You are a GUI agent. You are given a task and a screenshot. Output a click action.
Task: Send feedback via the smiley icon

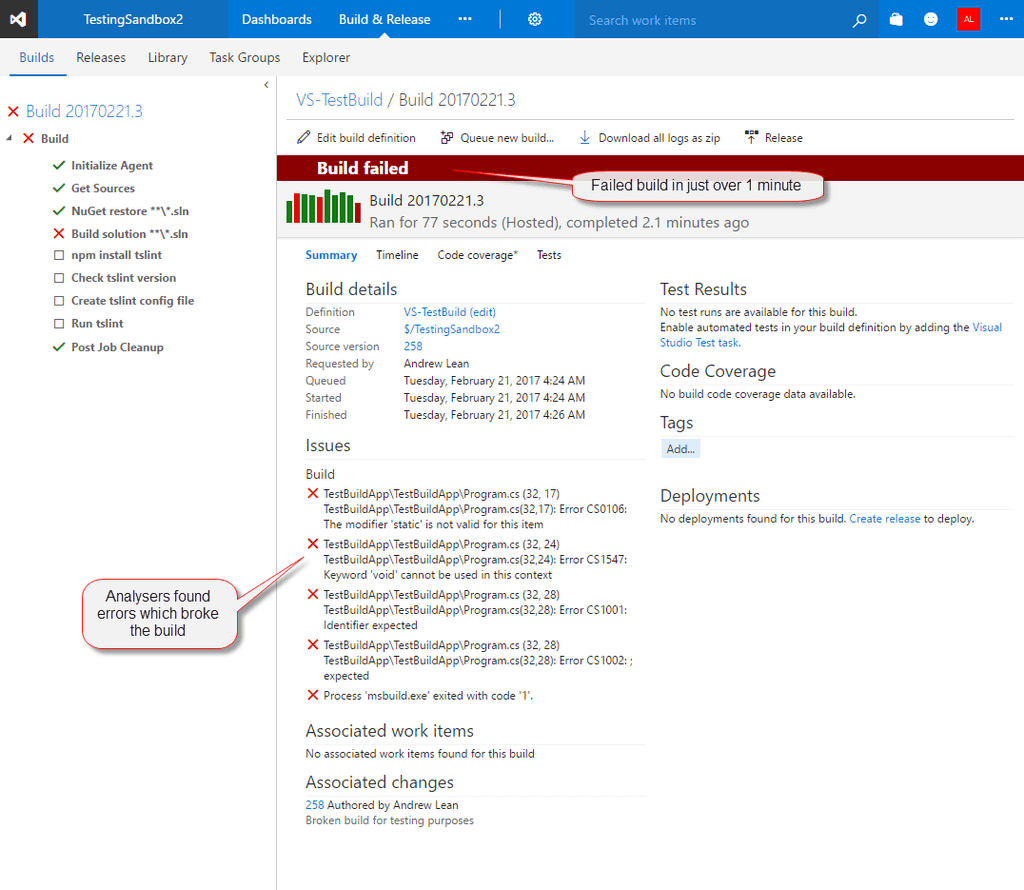(931, 18)
